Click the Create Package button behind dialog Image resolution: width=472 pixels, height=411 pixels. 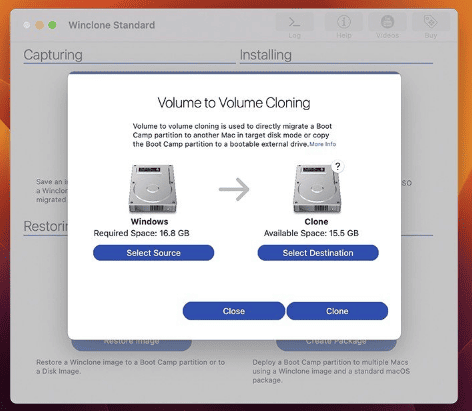coord(336,344)
